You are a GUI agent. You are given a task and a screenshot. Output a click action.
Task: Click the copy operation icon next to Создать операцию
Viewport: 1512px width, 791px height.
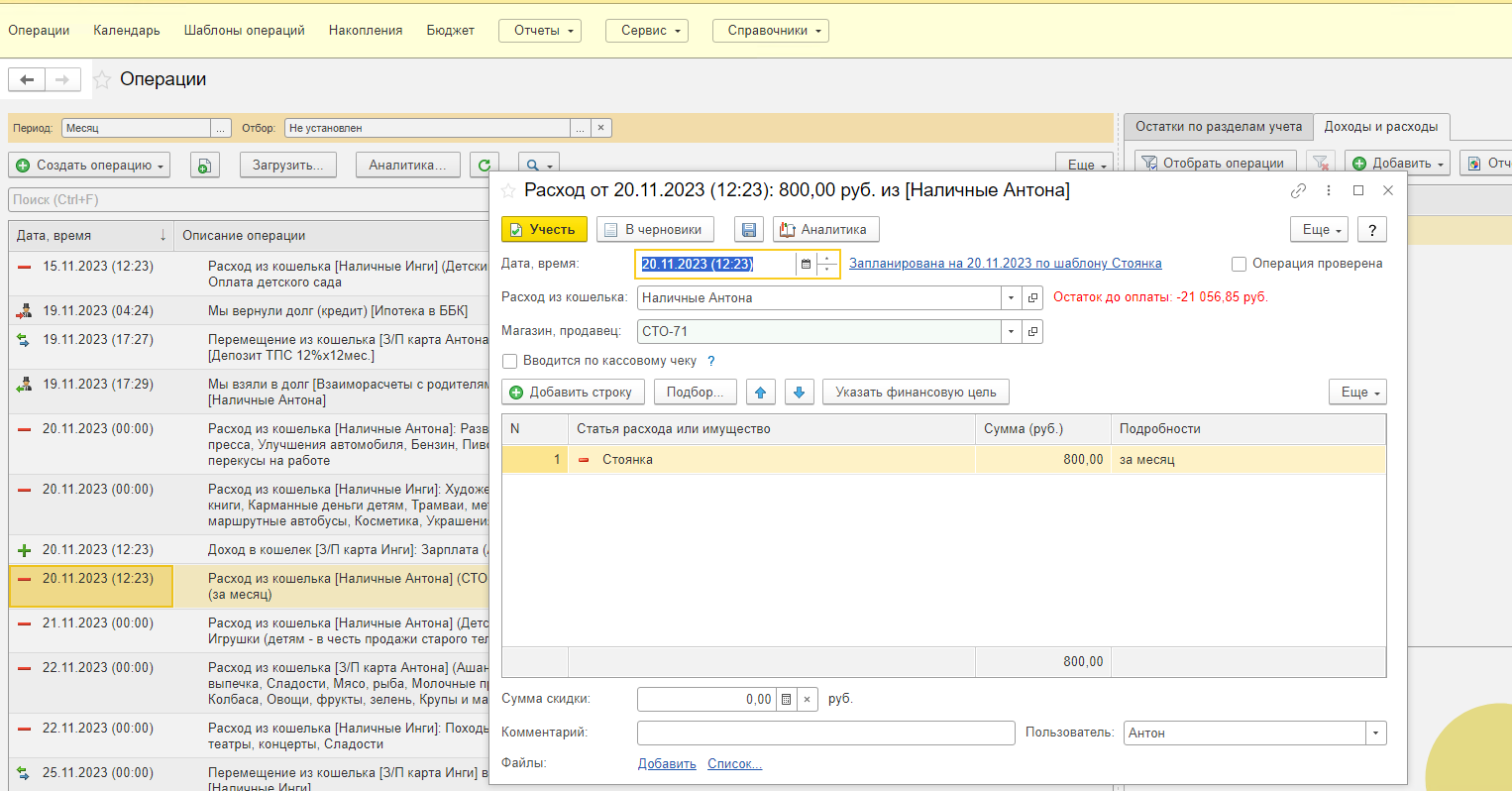point(203,166)
